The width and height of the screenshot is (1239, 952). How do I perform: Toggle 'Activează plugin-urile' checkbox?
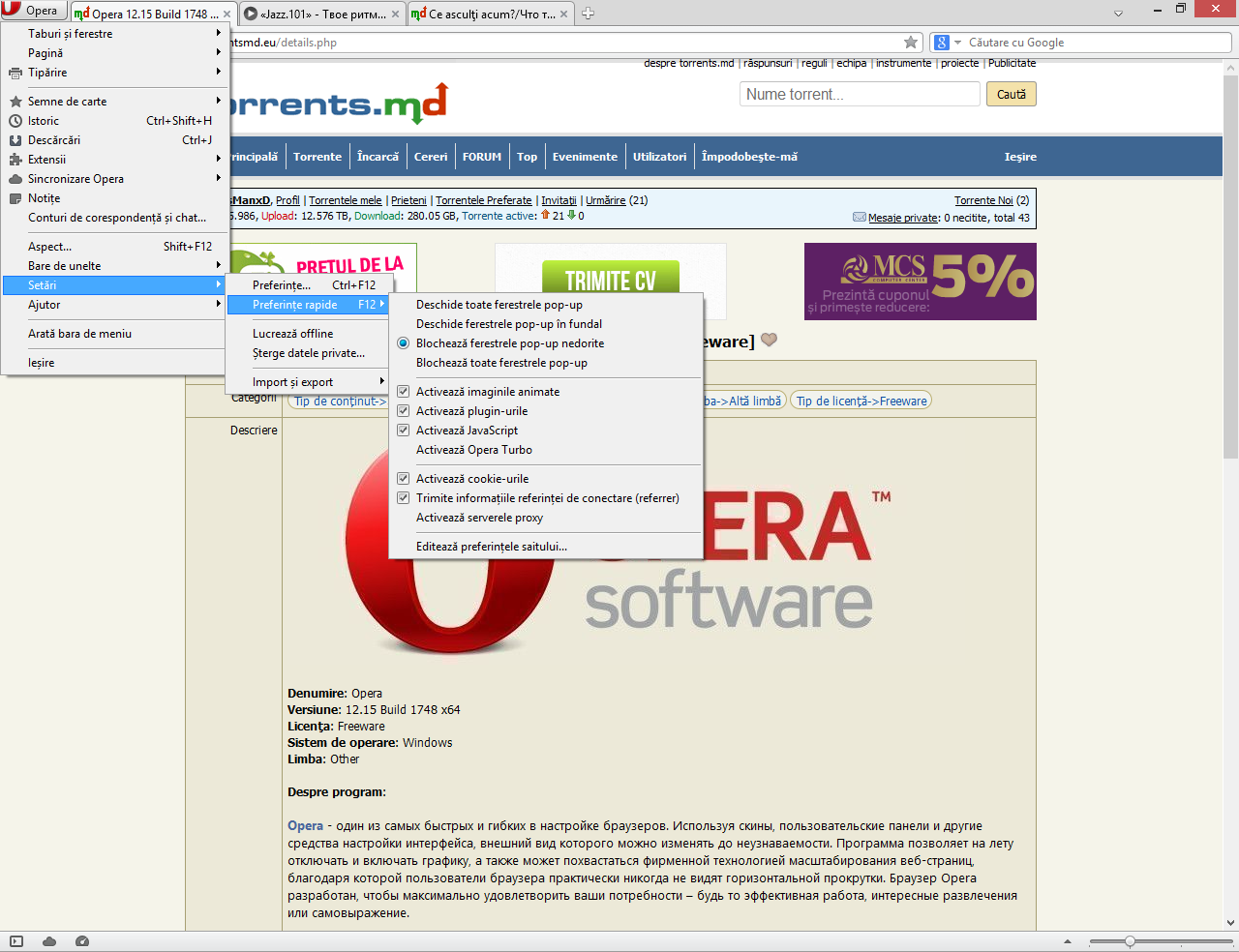tap(404, 411)
